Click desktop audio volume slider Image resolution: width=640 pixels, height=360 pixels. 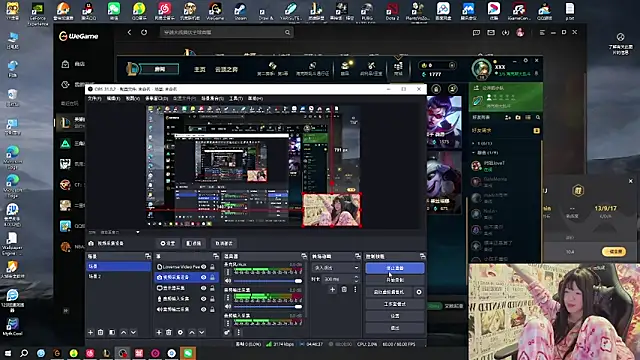[268, 307]
